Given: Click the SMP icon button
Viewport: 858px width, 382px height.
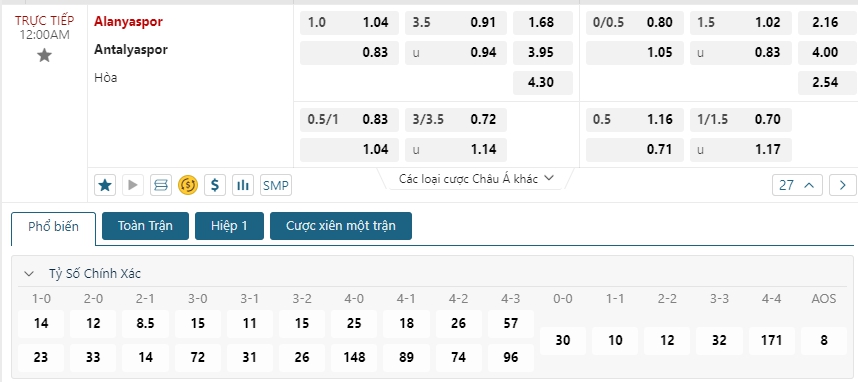Looking at the screenshot, I should [x=276, y=186].
